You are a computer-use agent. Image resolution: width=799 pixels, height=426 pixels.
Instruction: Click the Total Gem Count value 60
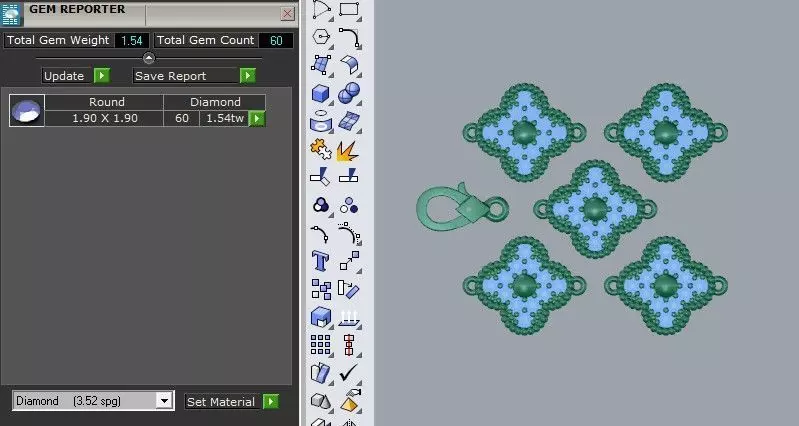pos(276,40)
